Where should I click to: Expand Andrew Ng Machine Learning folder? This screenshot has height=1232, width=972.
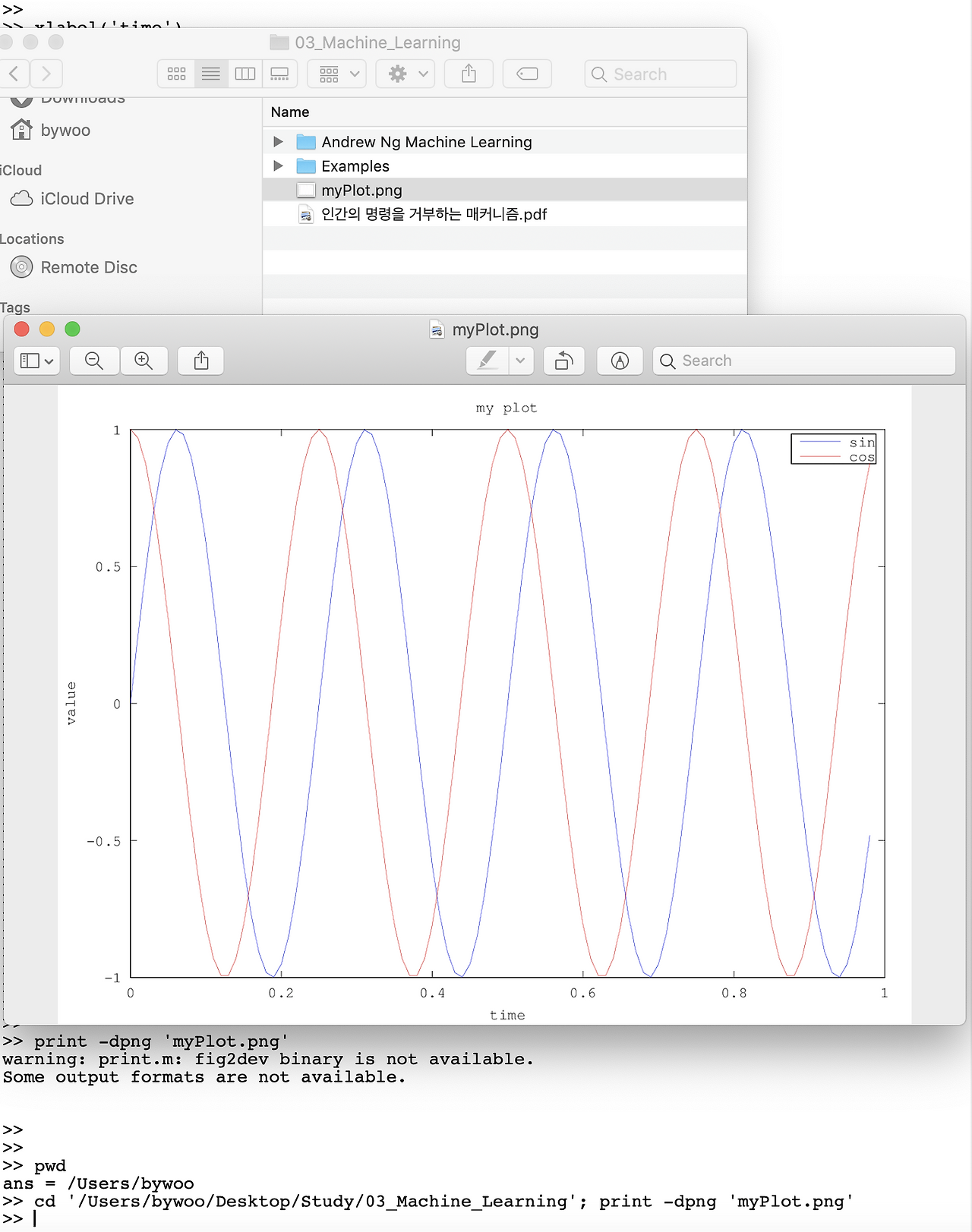click(x=278, y=142)
